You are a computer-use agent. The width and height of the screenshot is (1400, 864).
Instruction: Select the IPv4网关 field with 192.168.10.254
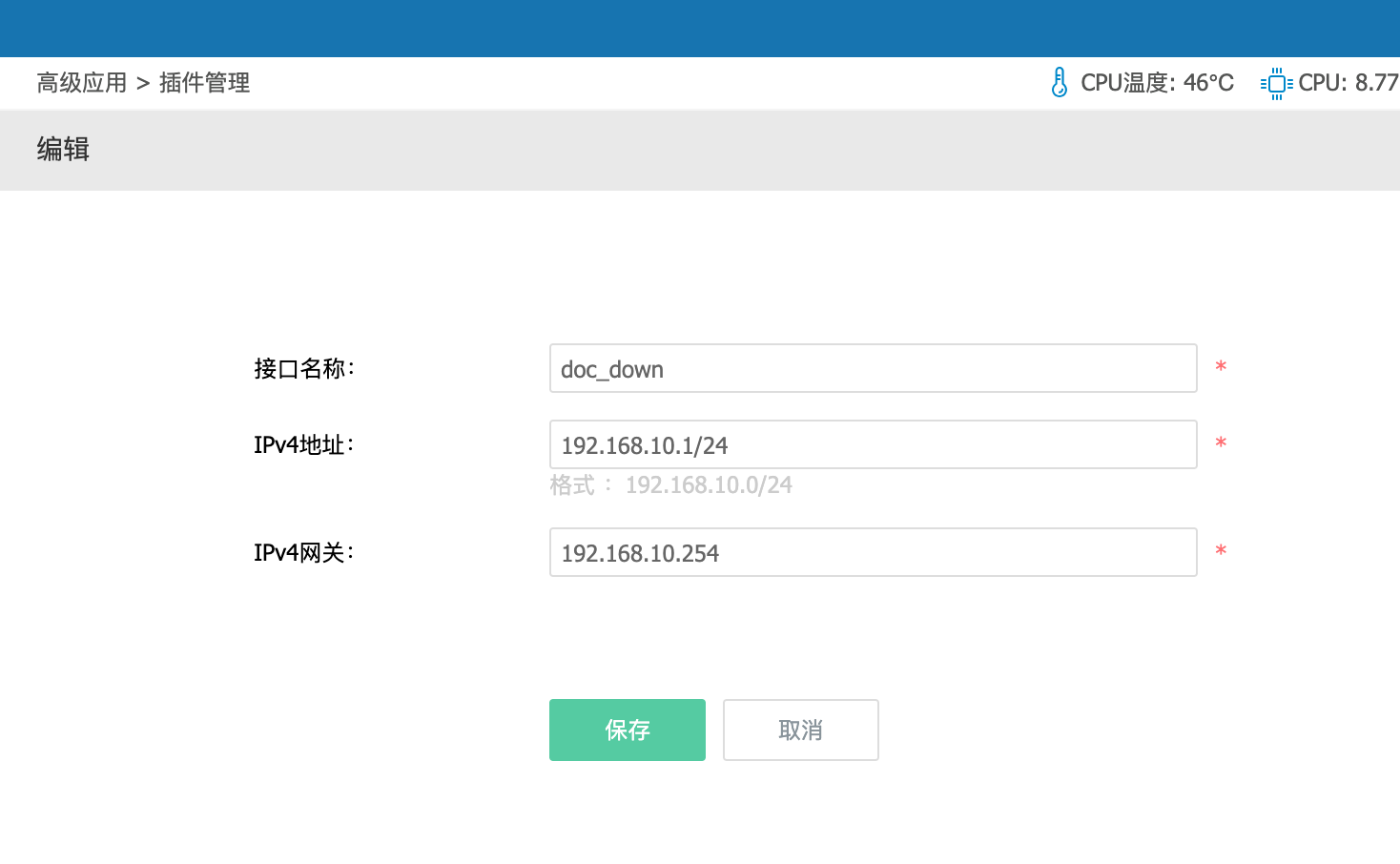tap(873, 552)
